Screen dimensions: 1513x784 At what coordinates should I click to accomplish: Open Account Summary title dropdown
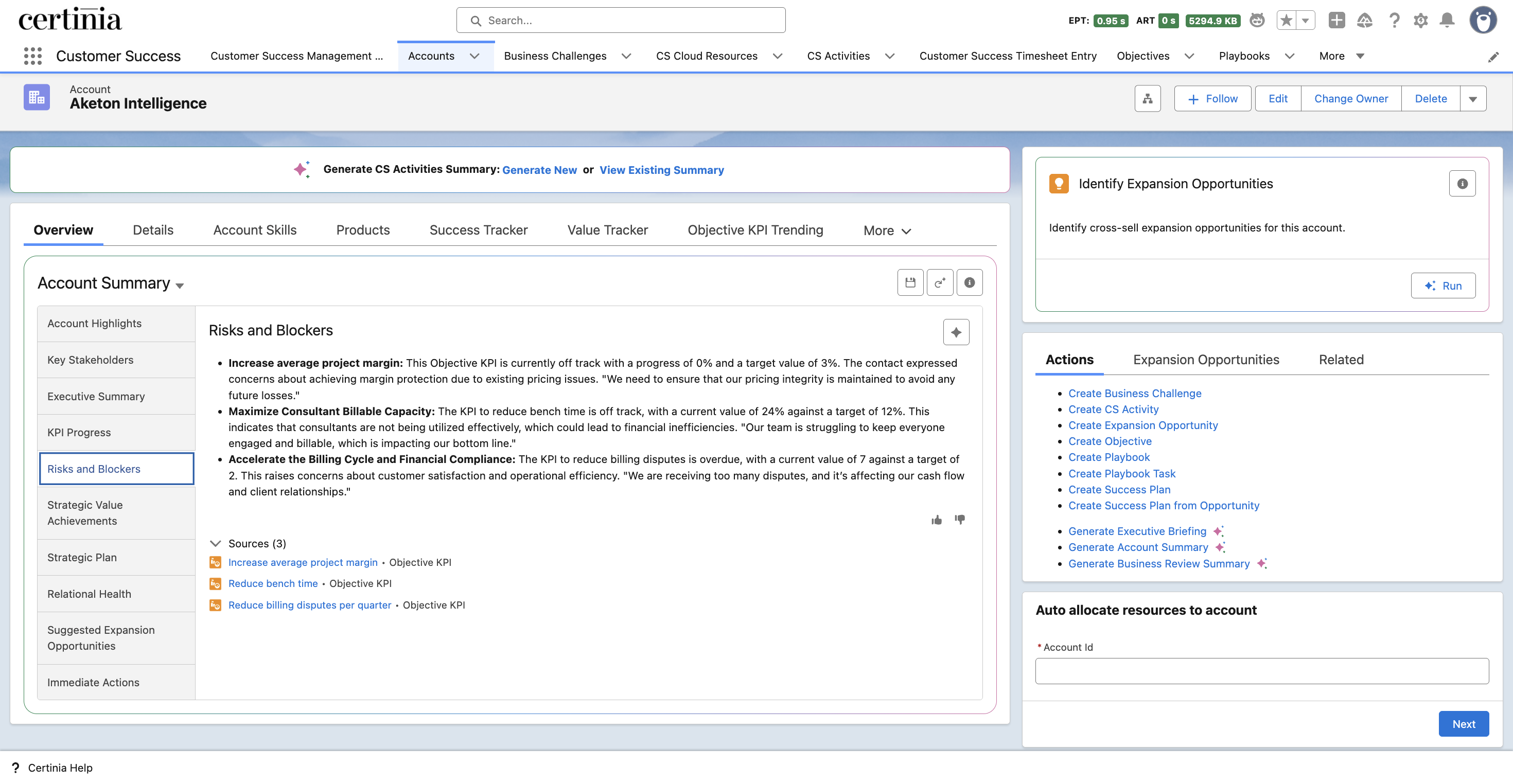(x=180, y=286)
